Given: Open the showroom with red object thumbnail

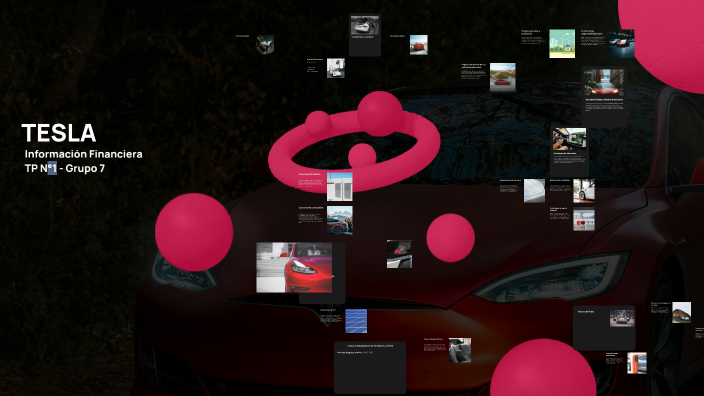Looking at the screenshot, I should (584, 220).
